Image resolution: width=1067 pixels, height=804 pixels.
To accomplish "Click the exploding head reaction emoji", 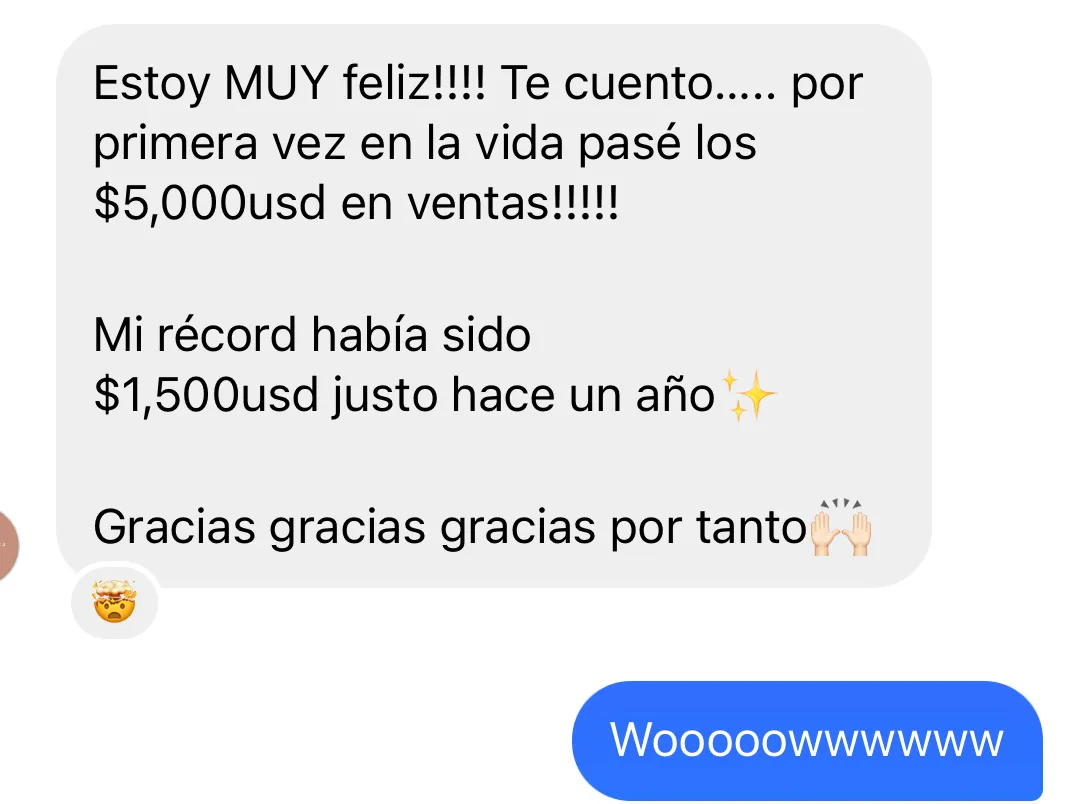I will point(114,601).
